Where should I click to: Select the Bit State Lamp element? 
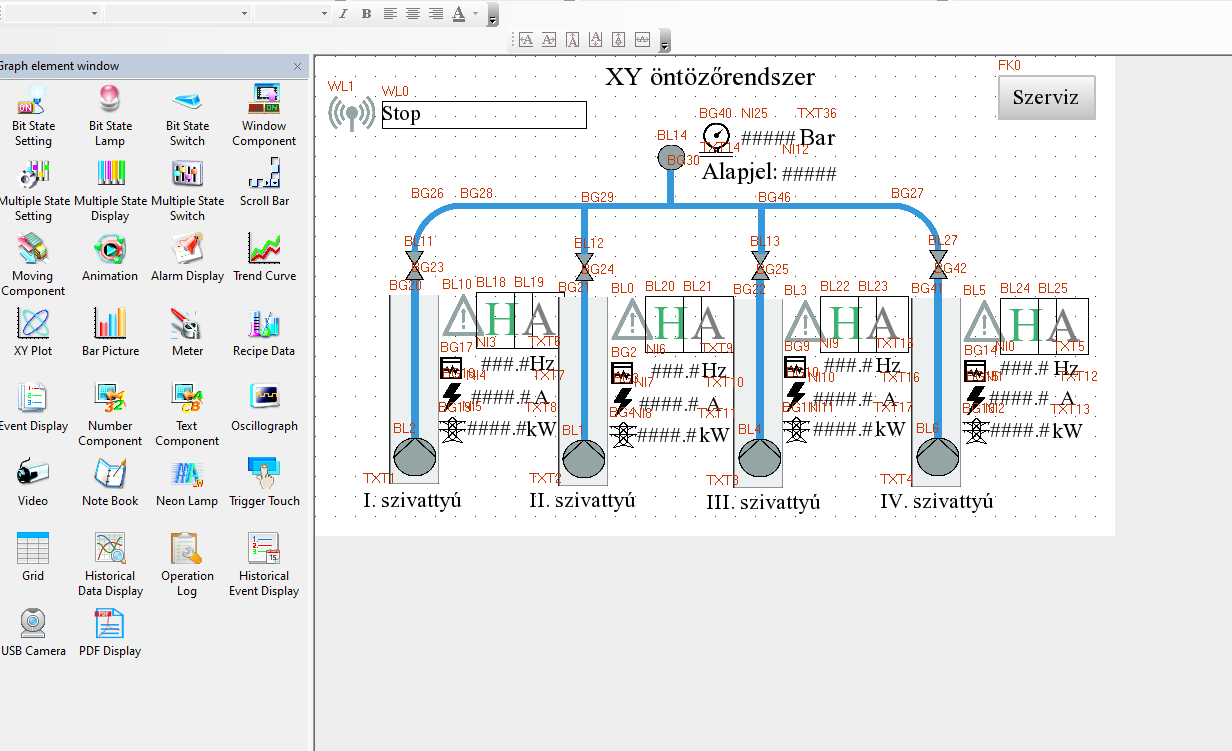110,115
